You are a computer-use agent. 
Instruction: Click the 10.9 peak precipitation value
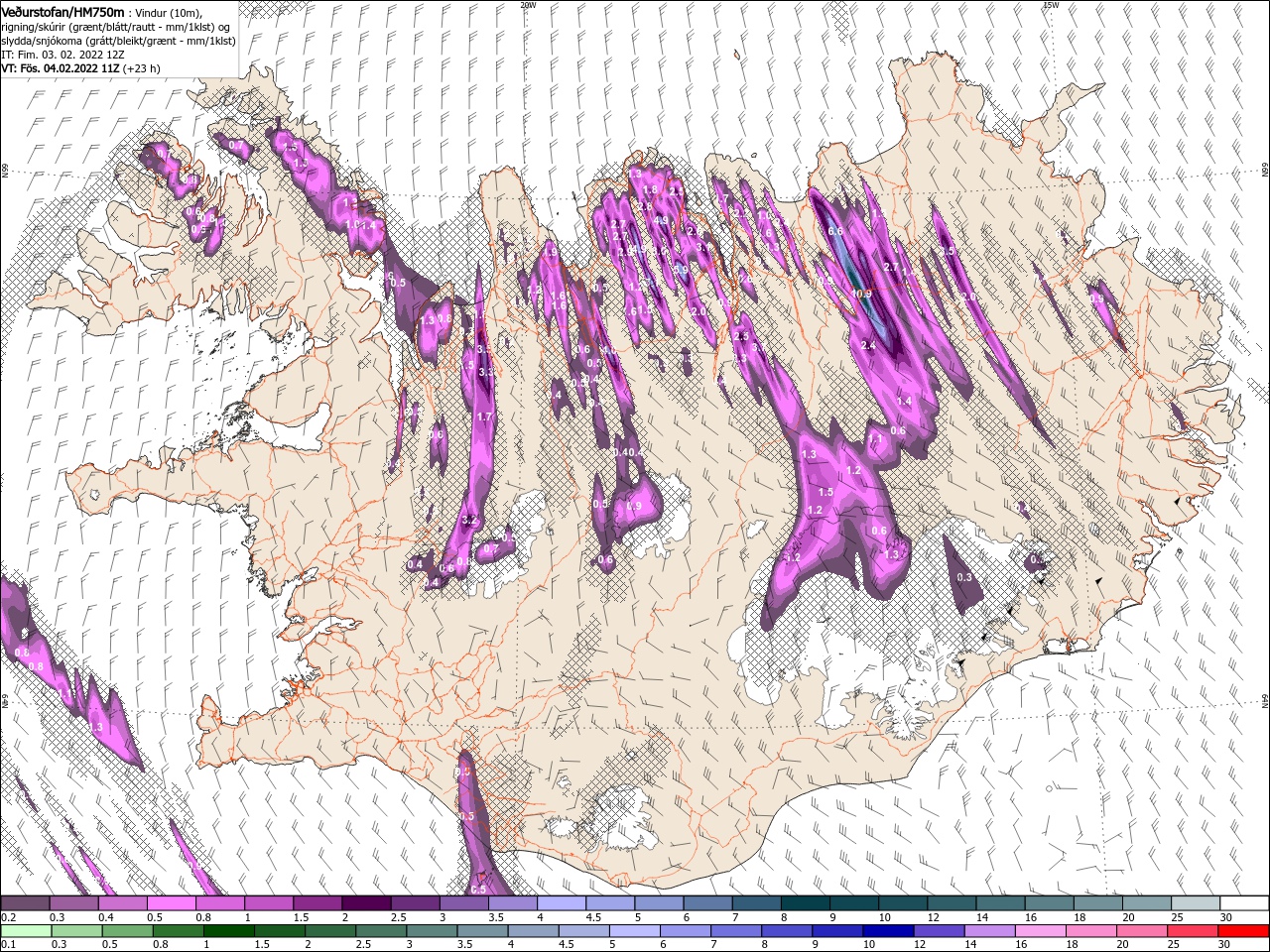tap(861, 294)
